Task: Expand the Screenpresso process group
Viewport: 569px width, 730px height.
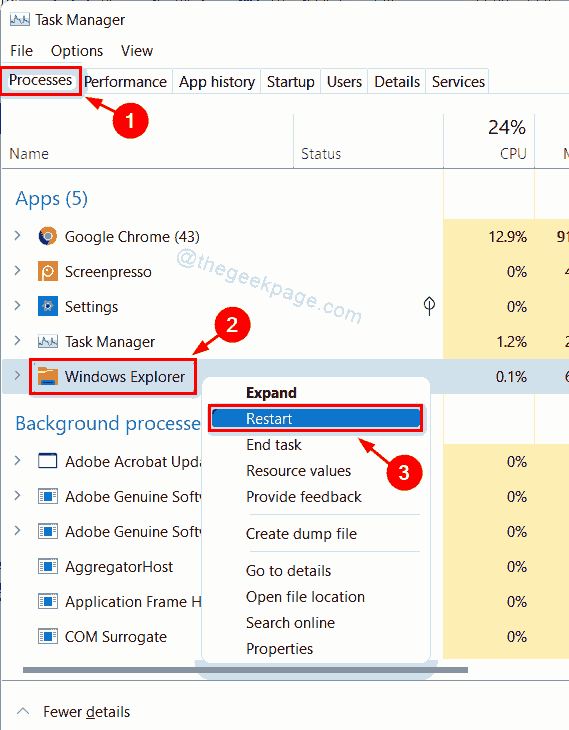Action: point(17,271)
